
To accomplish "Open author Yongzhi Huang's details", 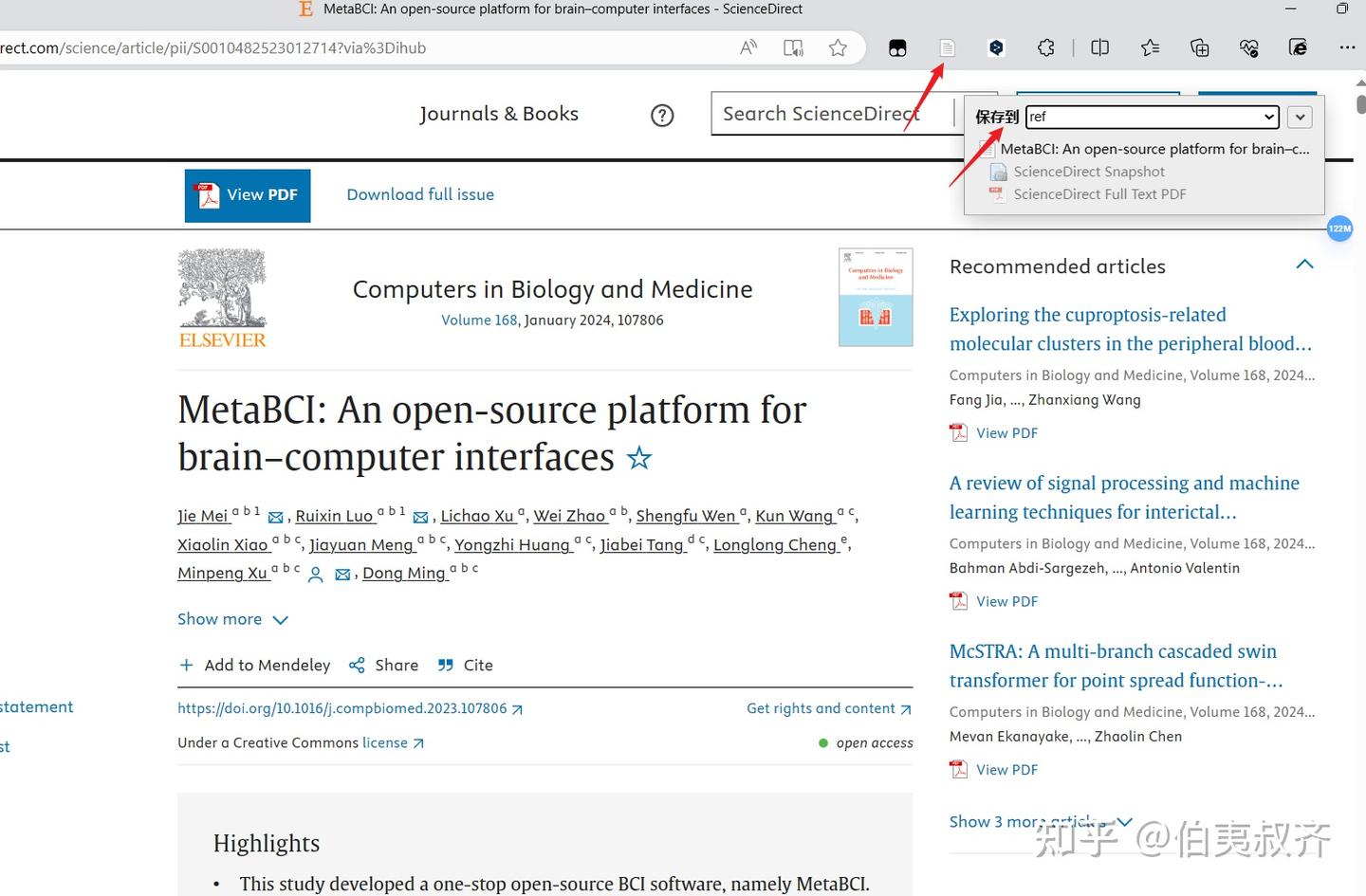I will pyautogui.click(x=512, y=544).
